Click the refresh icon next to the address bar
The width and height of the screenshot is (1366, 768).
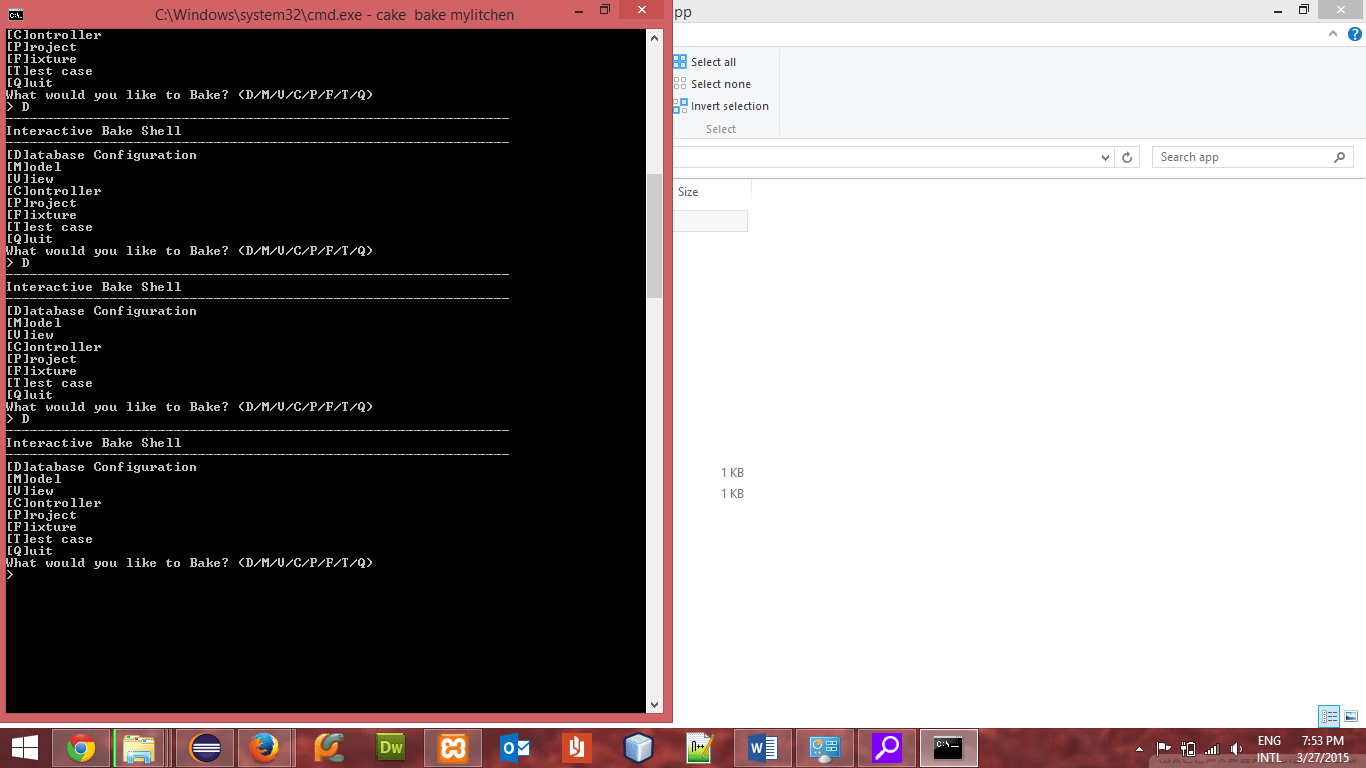(x=1128, y=156)
